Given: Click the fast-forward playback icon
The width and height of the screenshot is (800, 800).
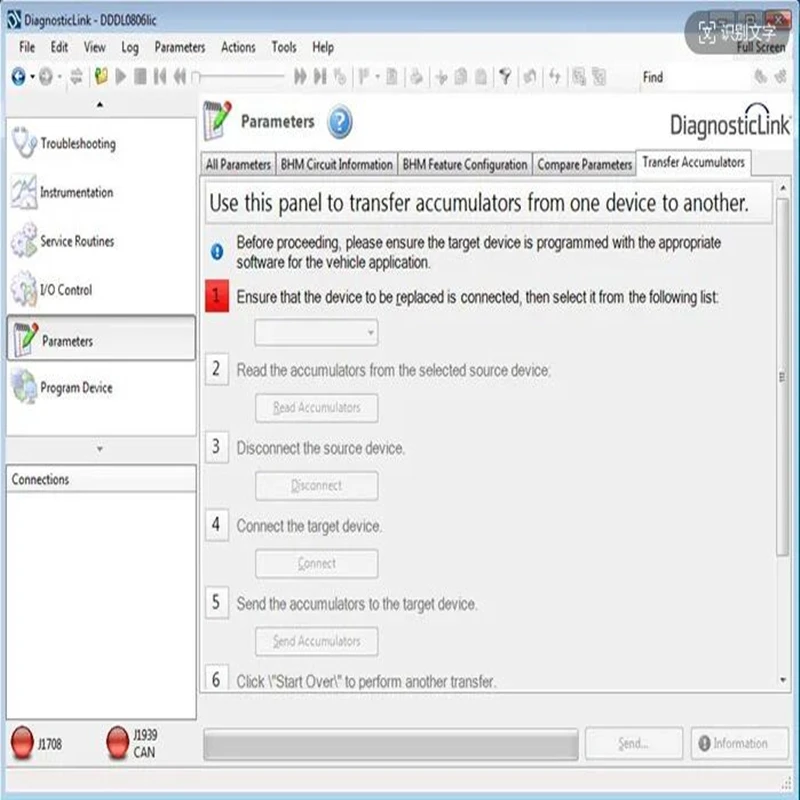Looking at the screenshot, I should click(x=300, y=77).
